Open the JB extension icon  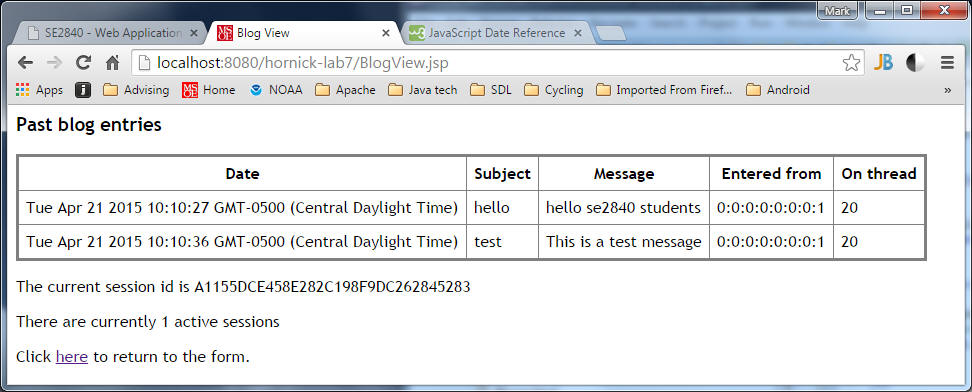click(883, 63)
